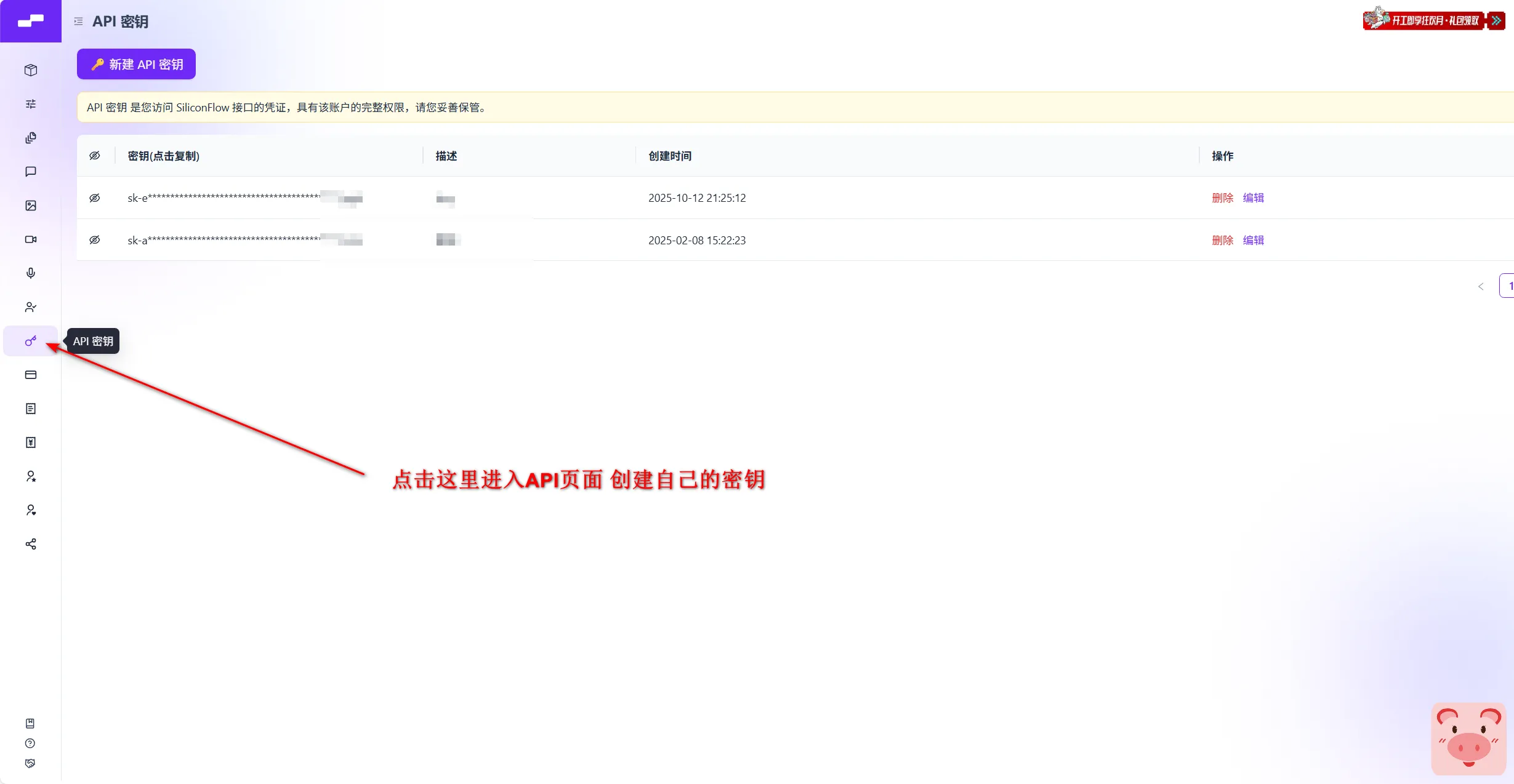
Task: Open the model cube icon in the sidebar
Action: (x=31, y=70)
